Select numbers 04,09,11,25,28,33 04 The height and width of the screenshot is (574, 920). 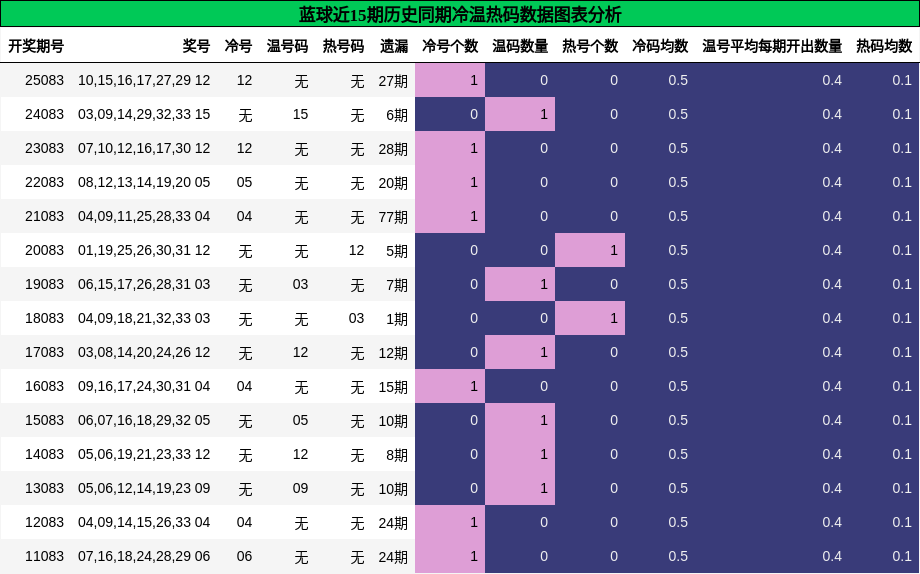(x=144, y=217)
